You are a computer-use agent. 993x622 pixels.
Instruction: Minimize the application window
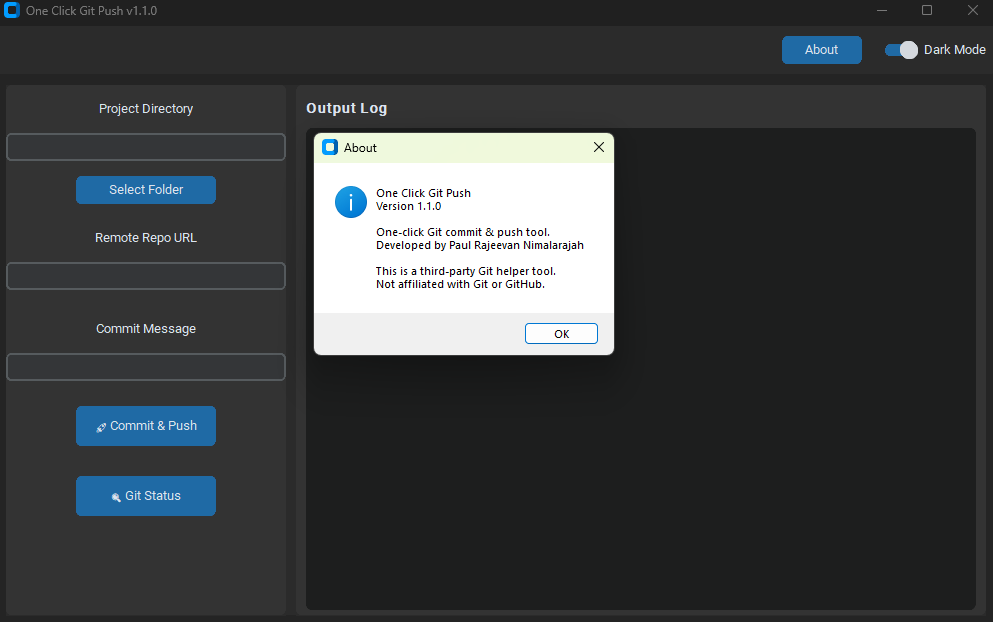click(880, 11)
